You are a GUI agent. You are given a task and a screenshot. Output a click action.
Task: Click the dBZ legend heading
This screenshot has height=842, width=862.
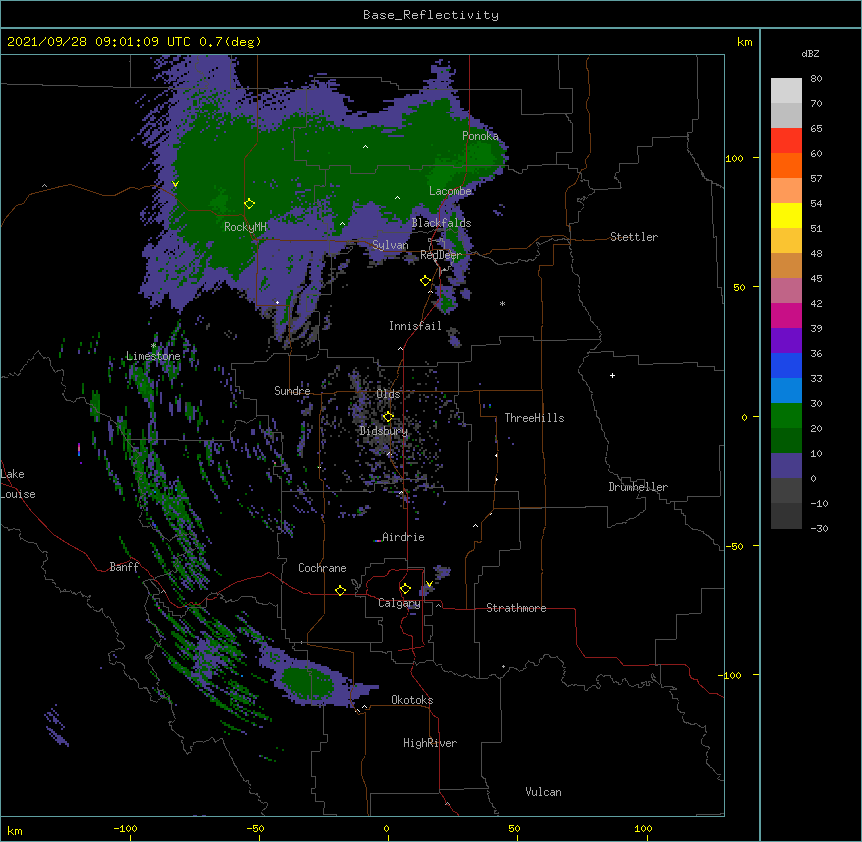(x=810, y=53)
